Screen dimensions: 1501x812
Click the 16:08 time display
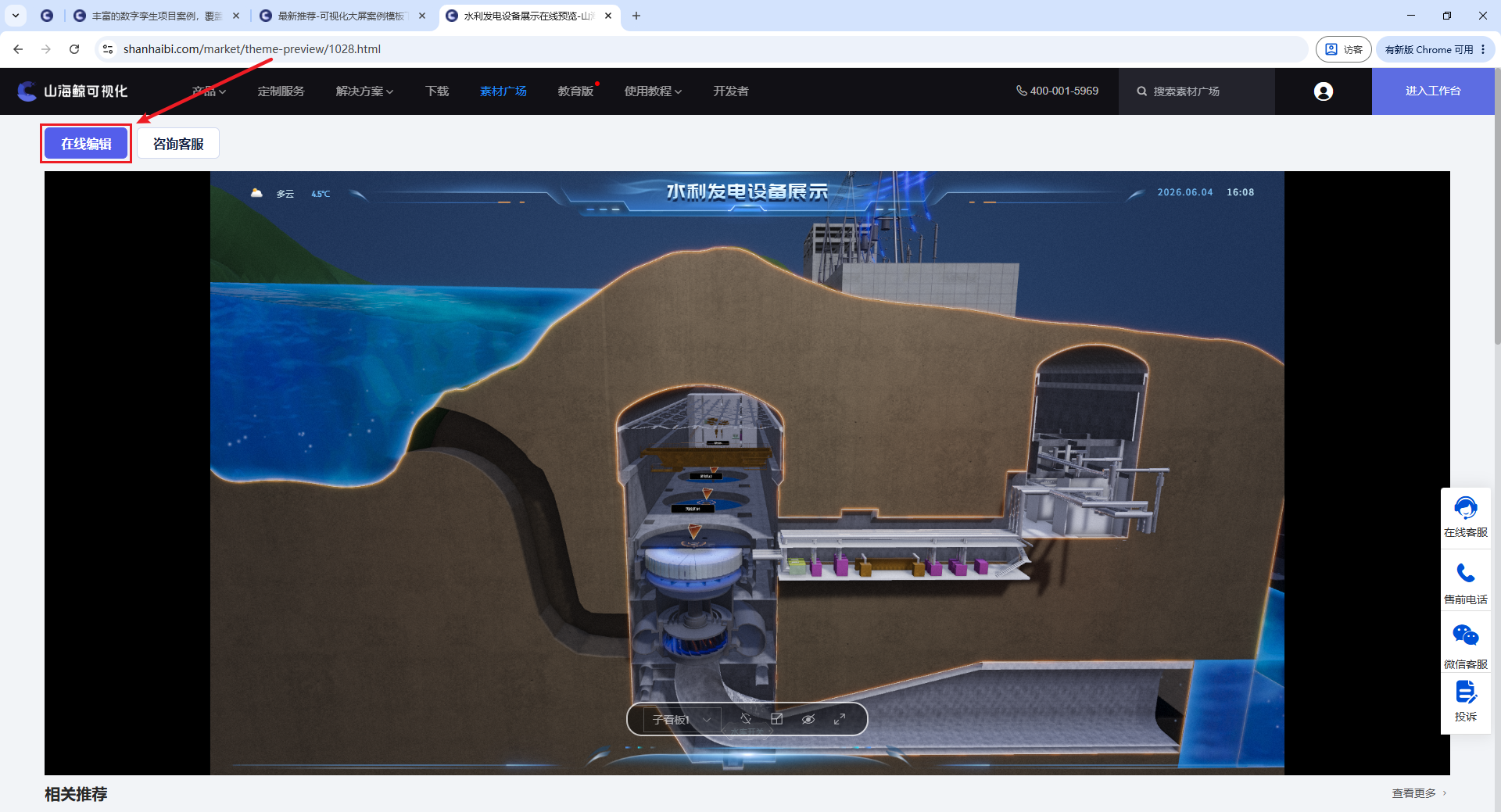1241,192
